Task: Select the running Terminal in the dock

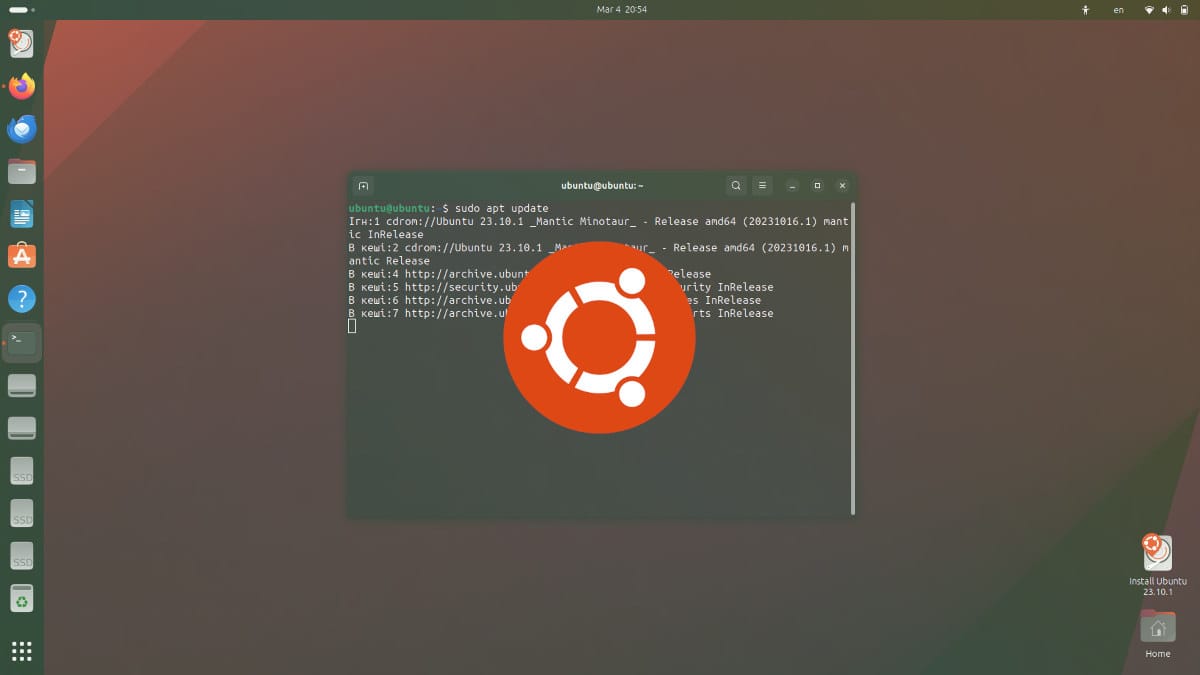Action: 22,342
